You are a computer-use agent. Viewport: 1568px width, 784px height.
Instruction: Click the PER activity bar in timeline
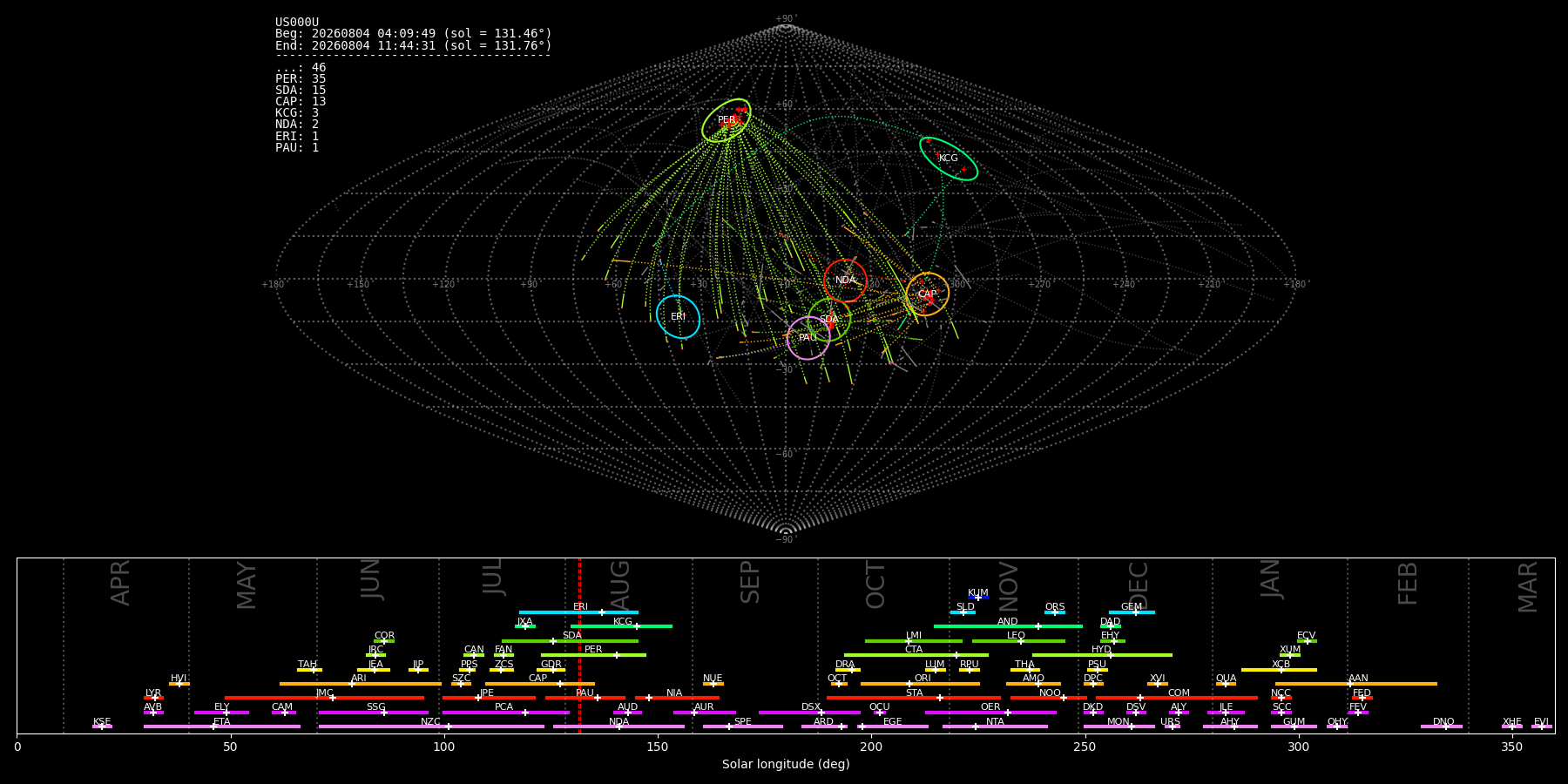click(x=593, y=655)
